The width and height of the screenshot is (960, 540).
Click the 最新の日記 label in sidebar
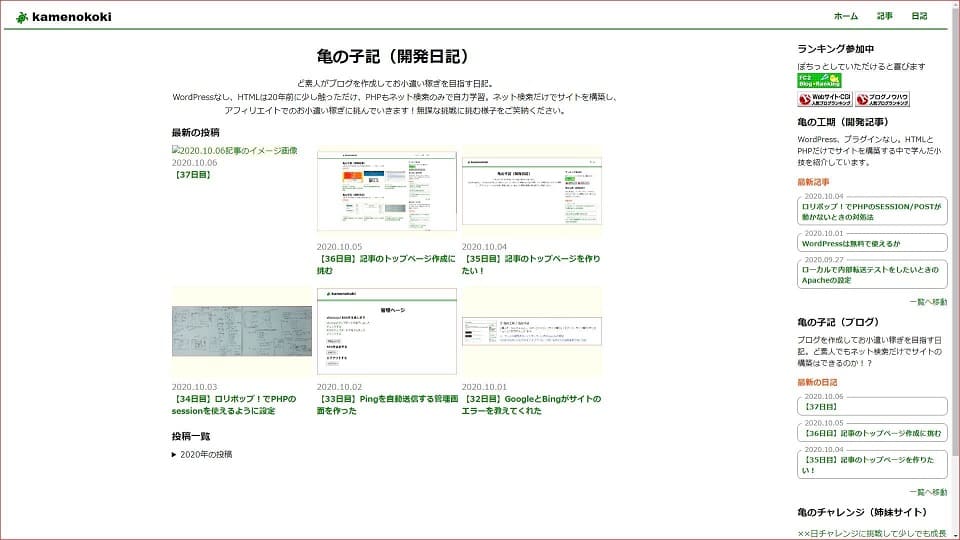pyautogui.click(x=817, y=382)
